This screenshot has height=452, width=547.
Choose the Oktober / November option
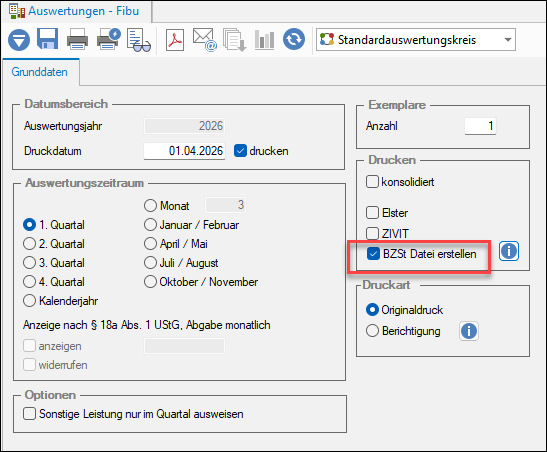tap(150, 281)
